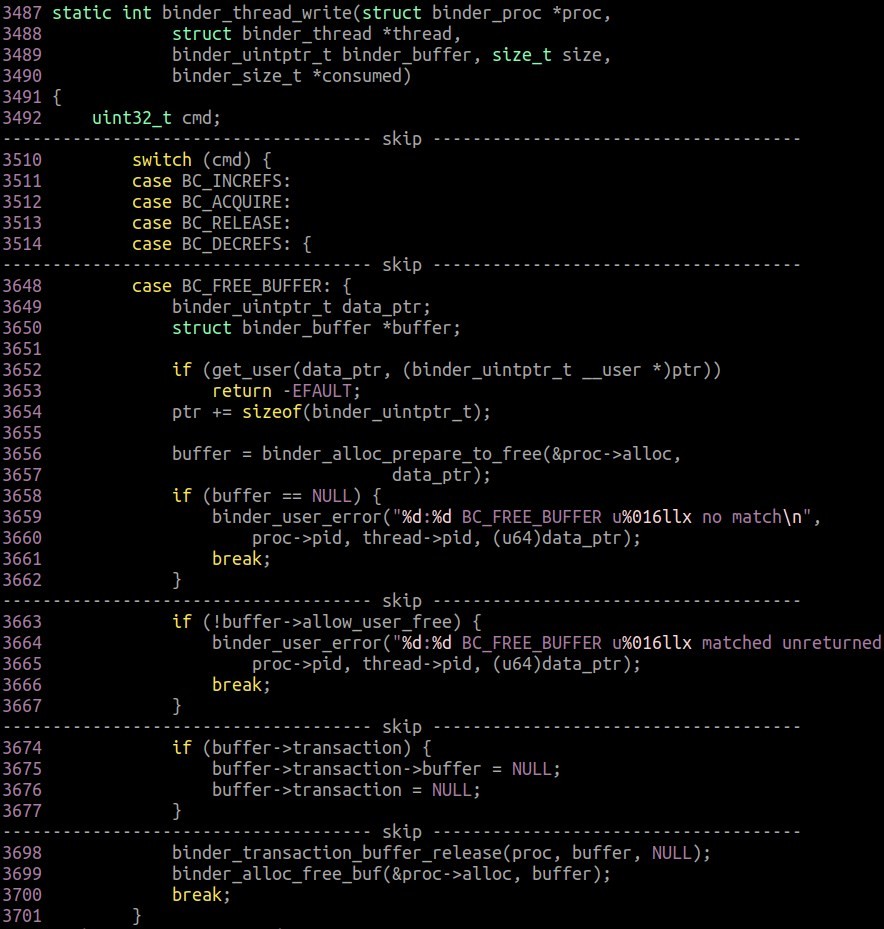Screen dimensions: 884x929
Task: Select 'size_t size' on line 3489
Action: [x=546, y=55]
